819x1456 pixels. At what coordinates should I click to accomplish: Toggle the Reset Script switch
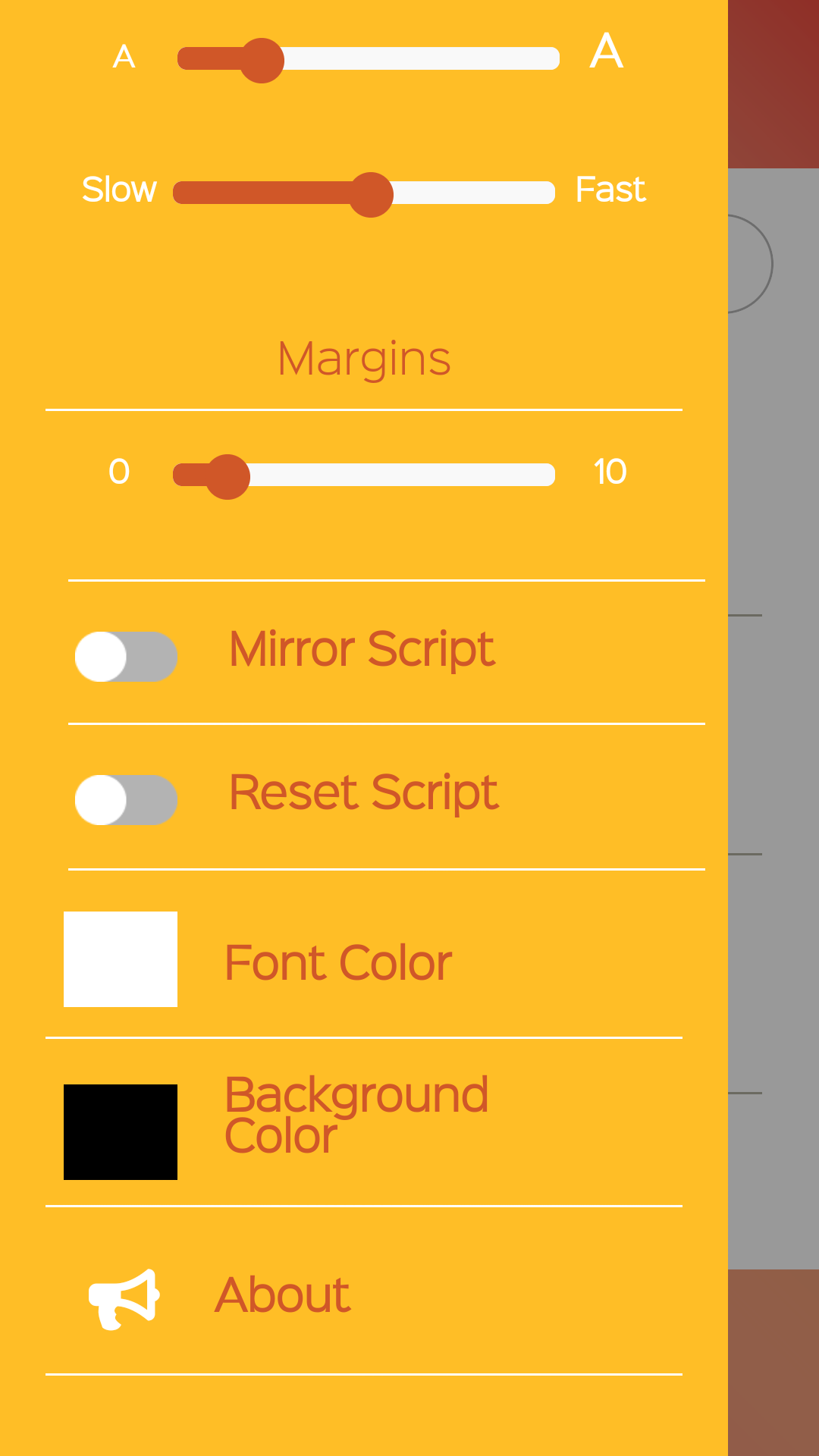(x=126, y=800)
